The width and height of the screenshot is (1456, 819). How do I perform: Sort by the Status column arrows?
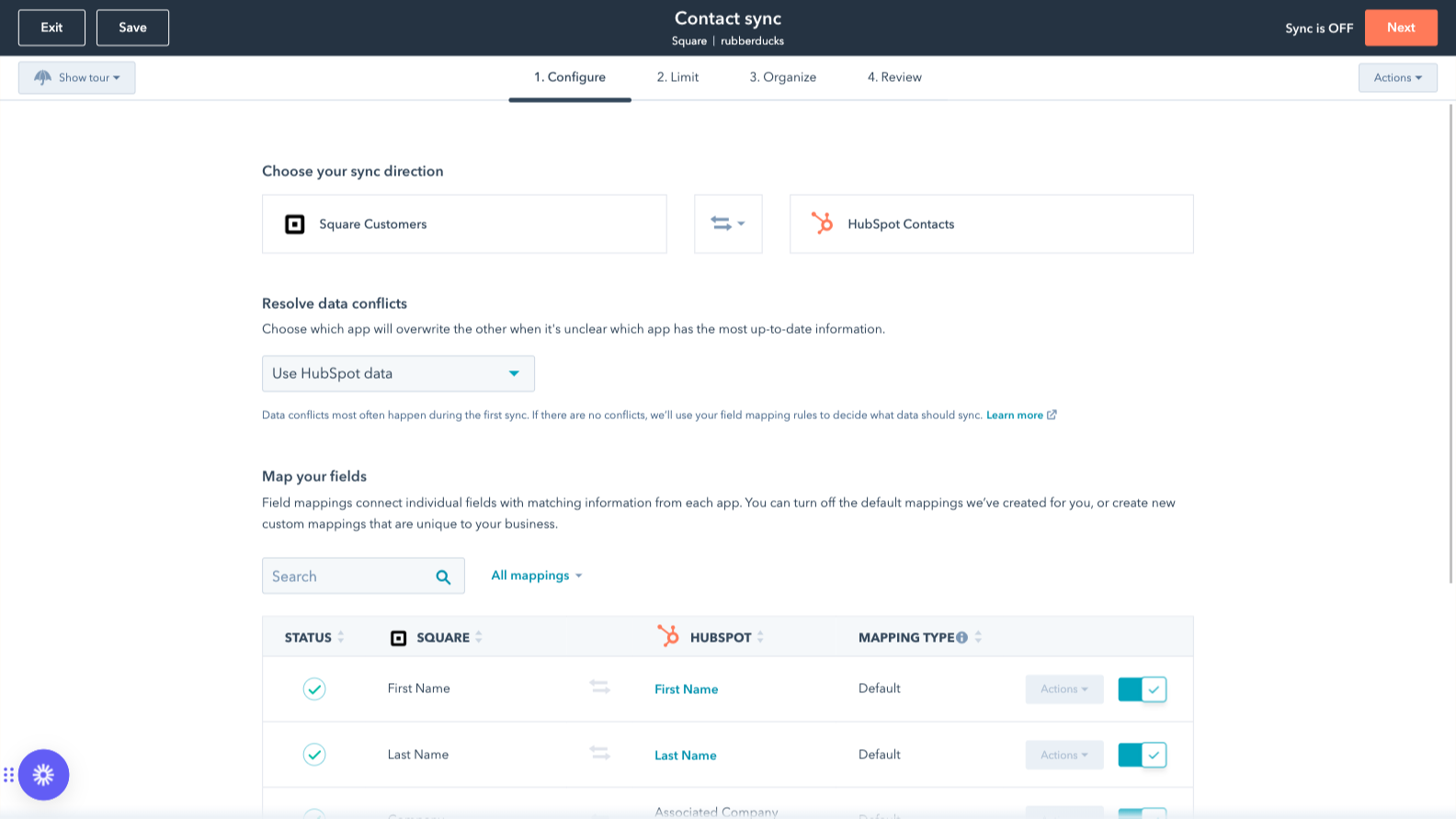[x=341, y=637]
